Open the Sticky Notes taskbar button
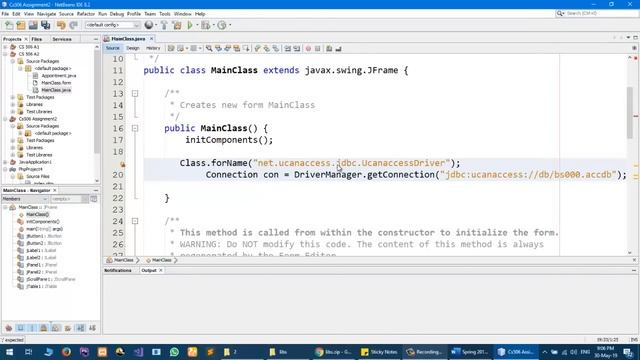 point(379,352)
